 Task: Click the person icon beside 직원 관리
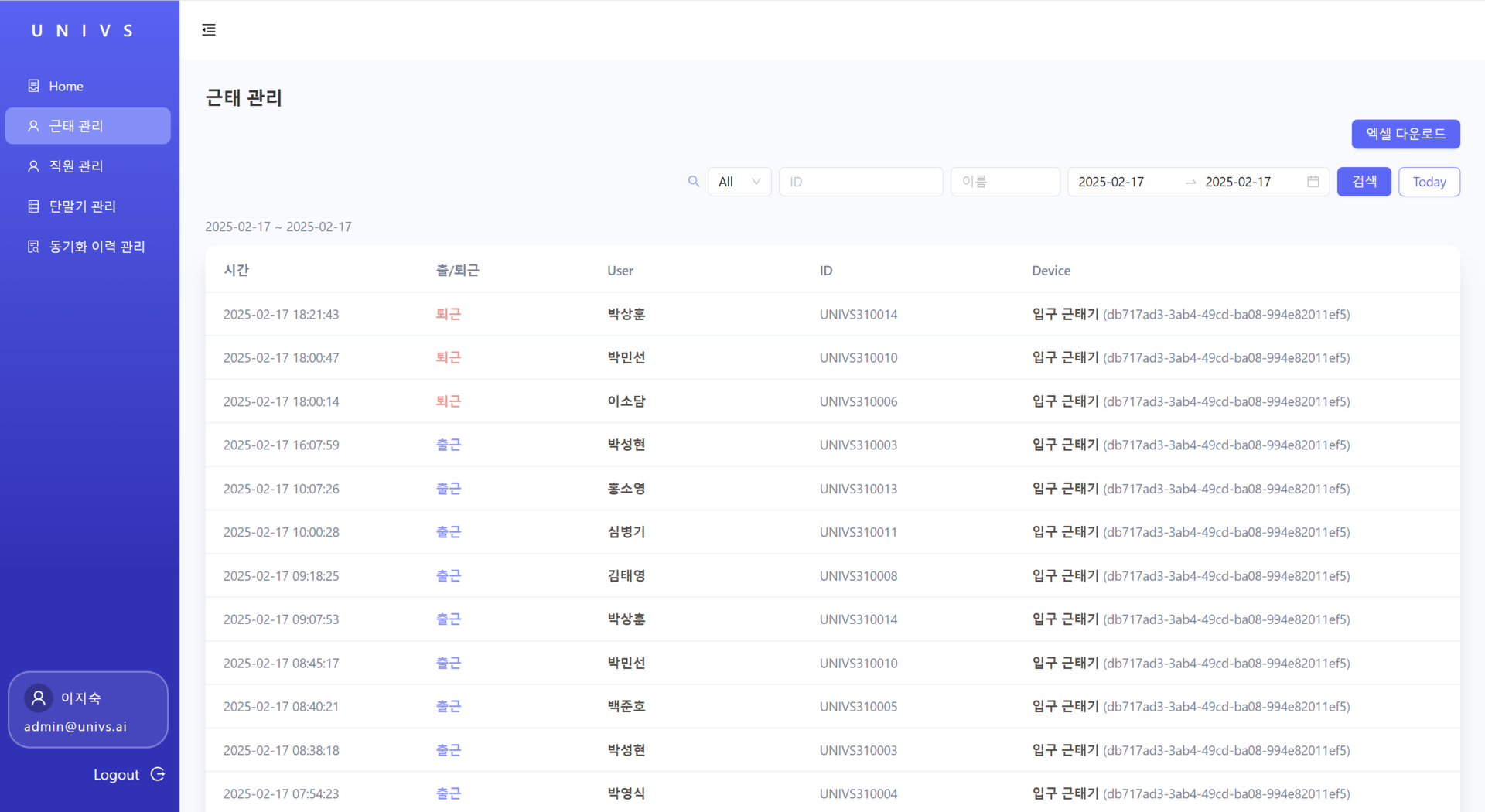[x=33, y=166]
